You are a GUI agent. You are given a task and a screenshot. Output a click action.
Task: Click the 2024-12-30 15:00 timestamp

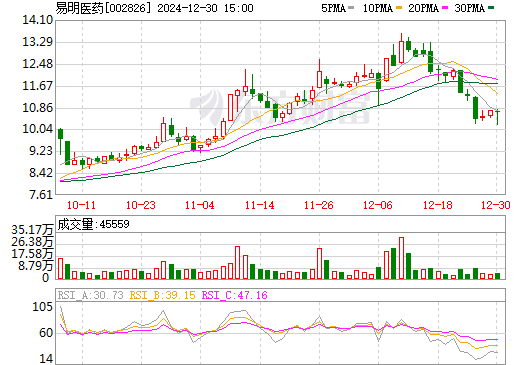[205, 8]
